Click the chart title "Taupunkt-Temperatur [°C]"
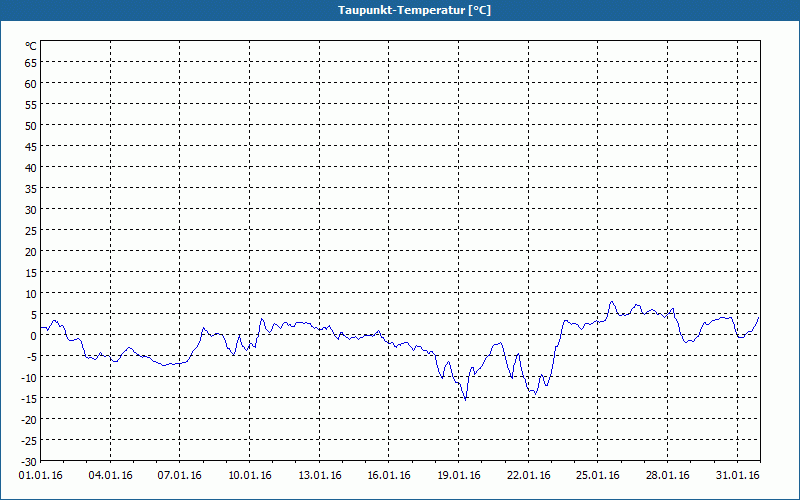 [x=414, y=10]
